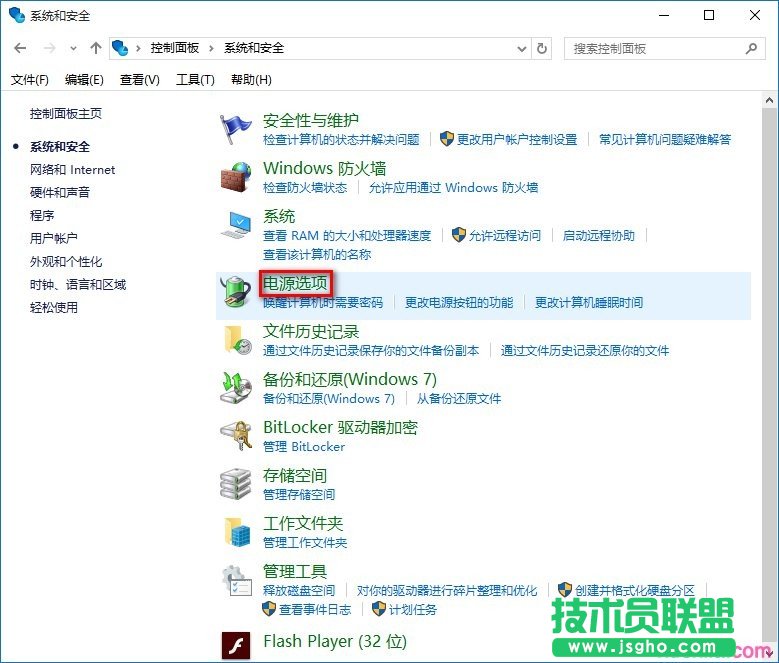Viewport: 779px width, 663px height.
Task: Click 更改用户帐户控制设置 link
Action: point(517,140)
